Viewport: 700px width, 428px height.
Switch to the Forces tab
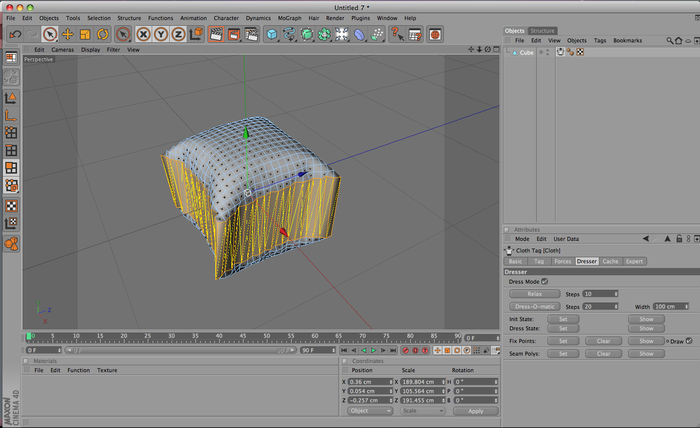(x=562, y=262)
